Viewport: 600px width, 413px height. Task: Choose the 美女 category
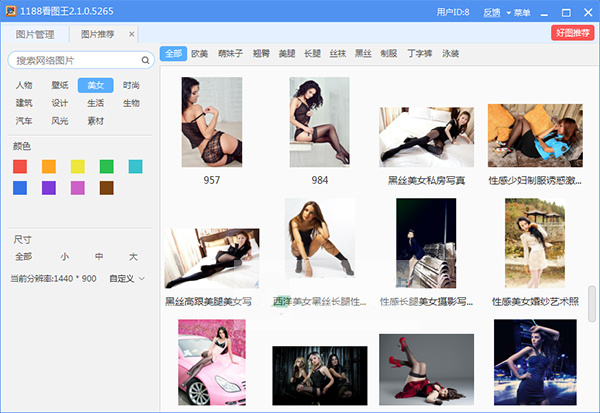[x=95, y=85]
